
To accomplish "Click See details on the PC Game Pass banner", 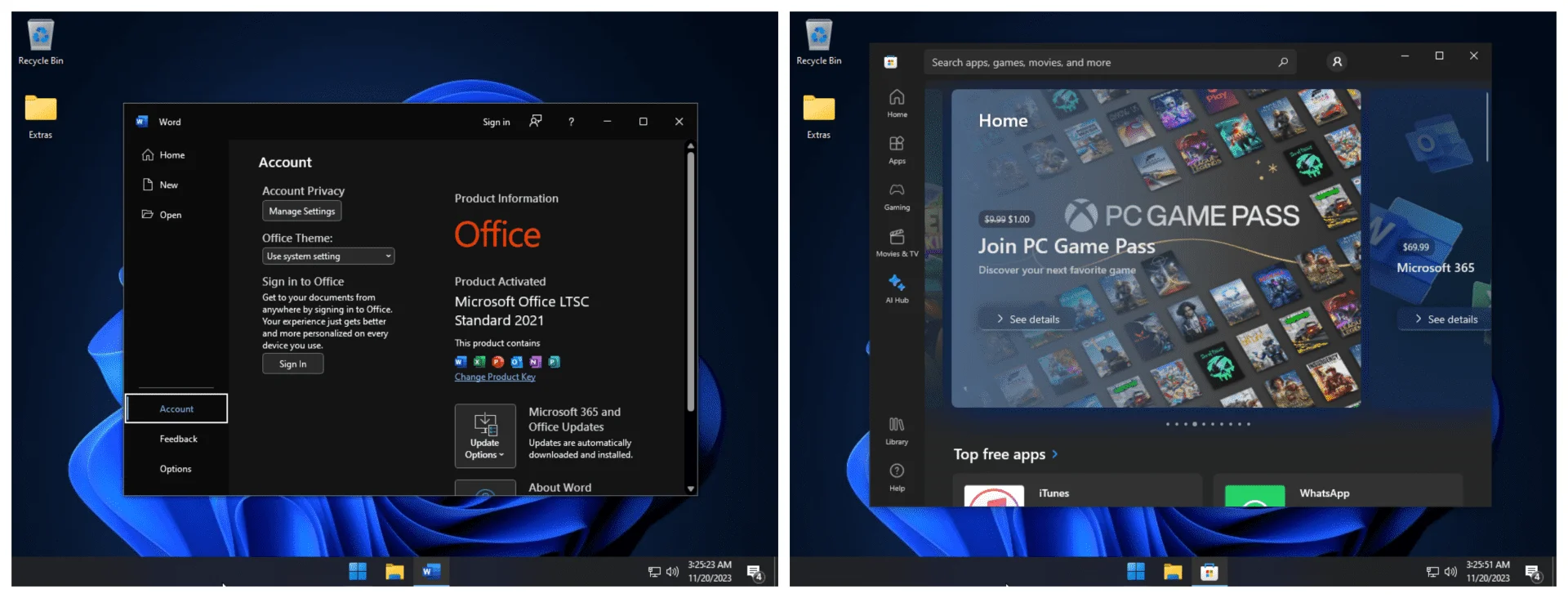I will point(1028,319).
